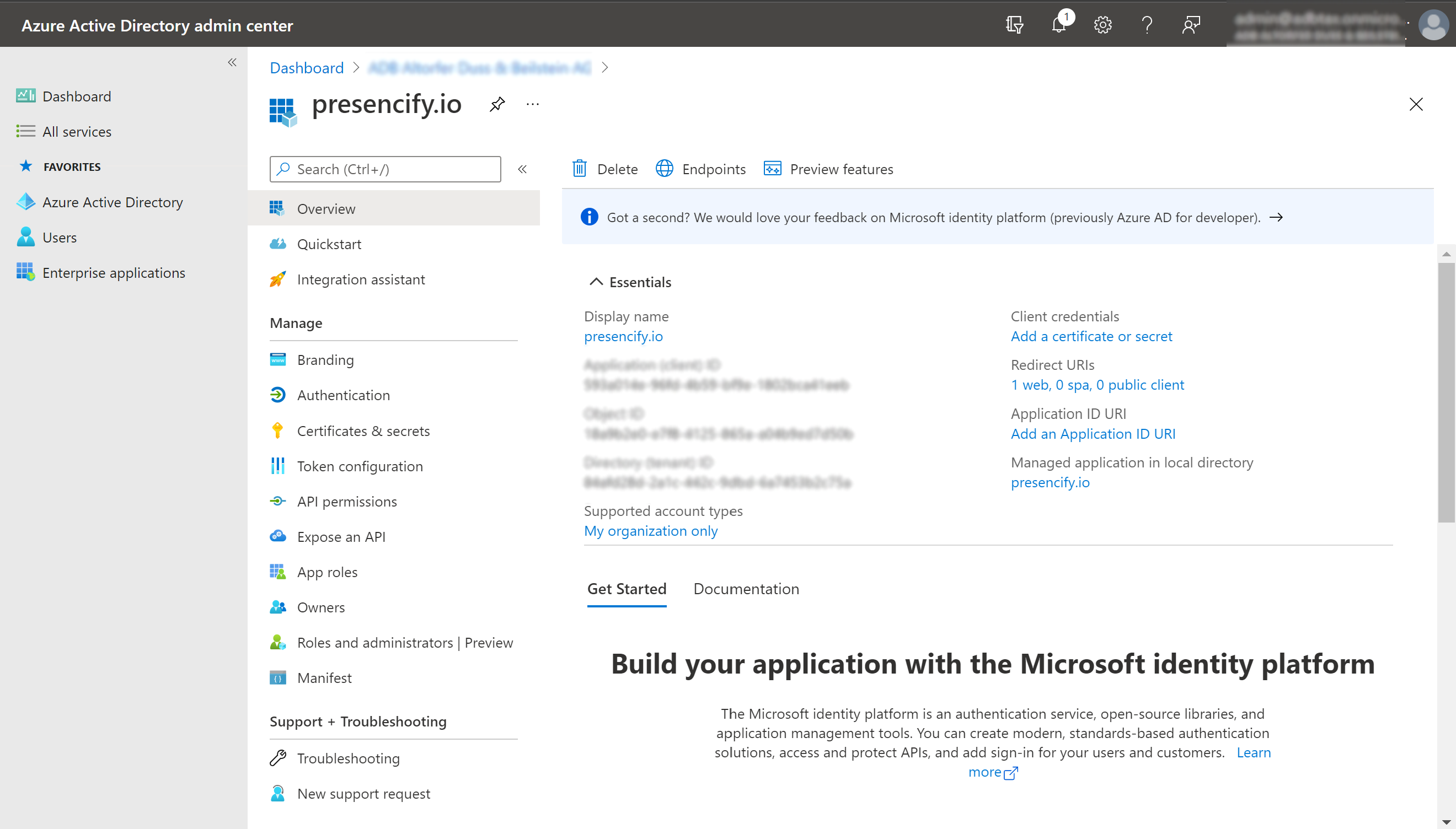Open the help question mark
The image size is (1456, 829).
click(x=1147, y=24)
